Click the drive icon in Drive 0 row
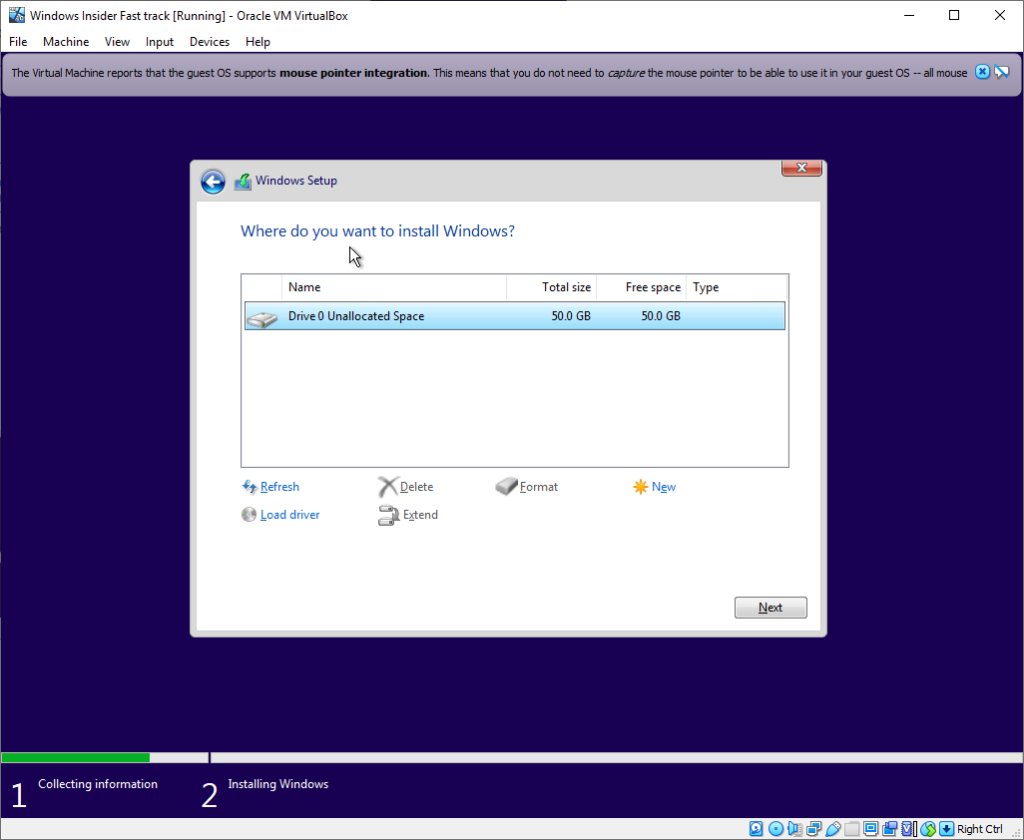 pos(263,318)
